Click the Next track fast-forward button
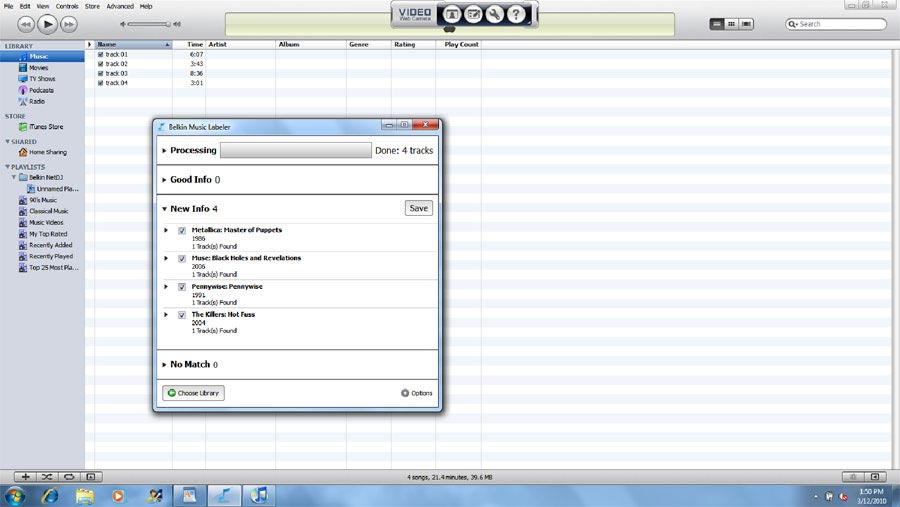This screenshot has height=507, width=900. click(69, 24)
